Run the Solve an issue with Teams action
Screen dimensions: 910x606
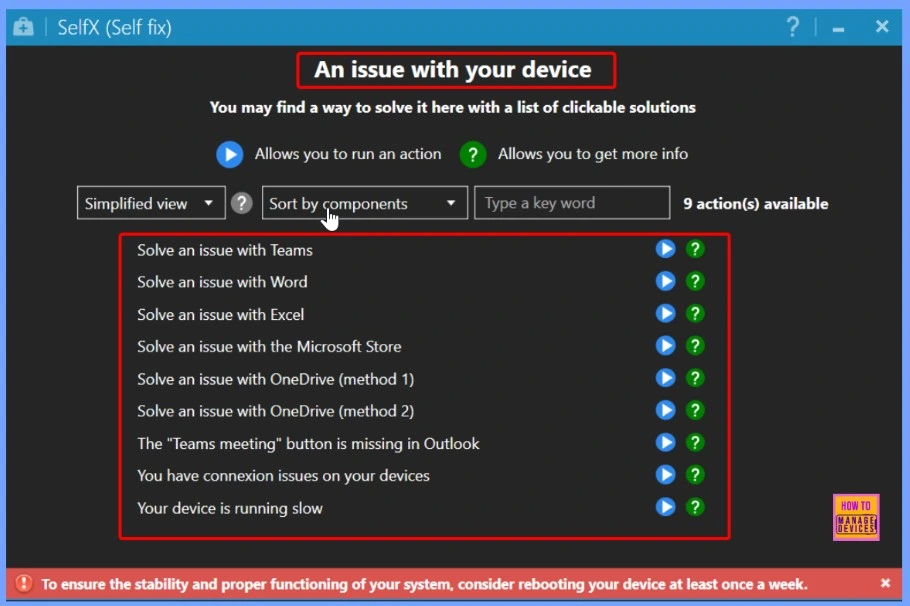point(665,249)
